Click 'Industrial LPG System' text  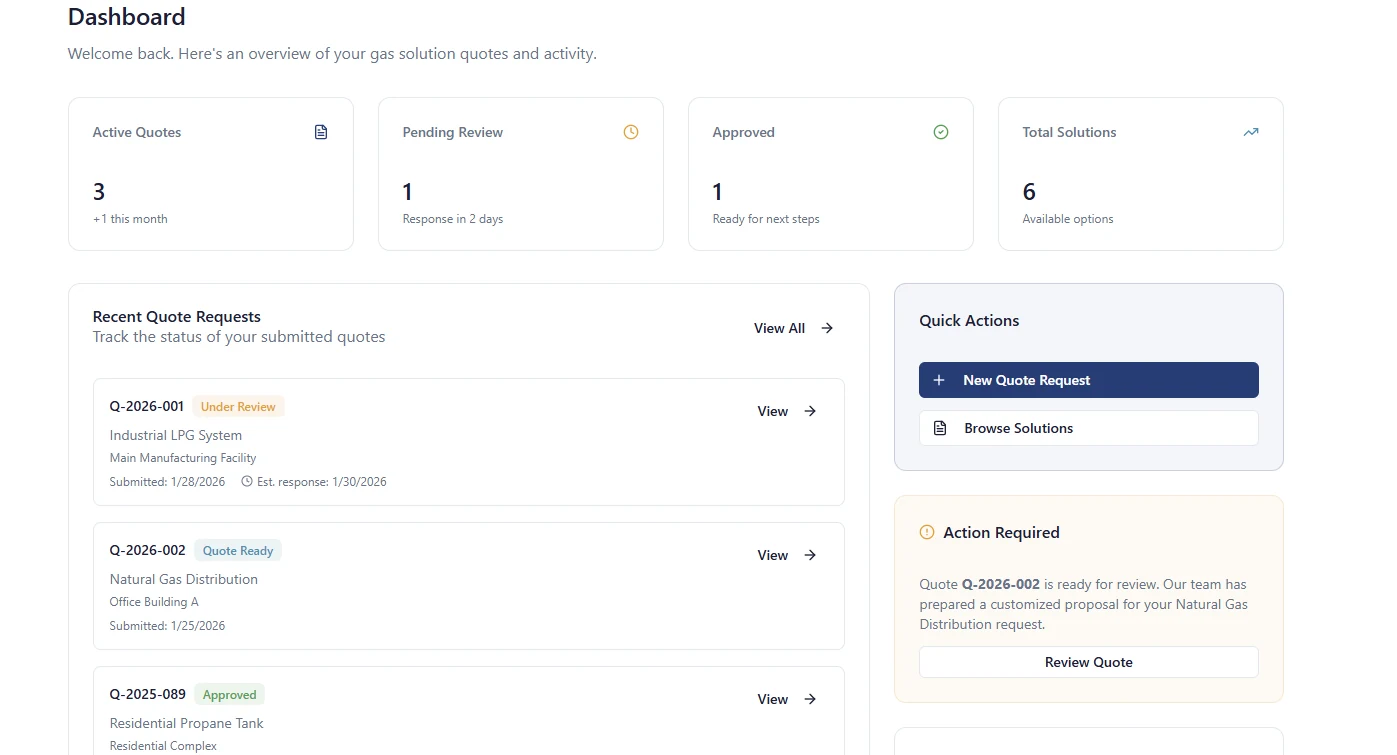tap(176, 435)
